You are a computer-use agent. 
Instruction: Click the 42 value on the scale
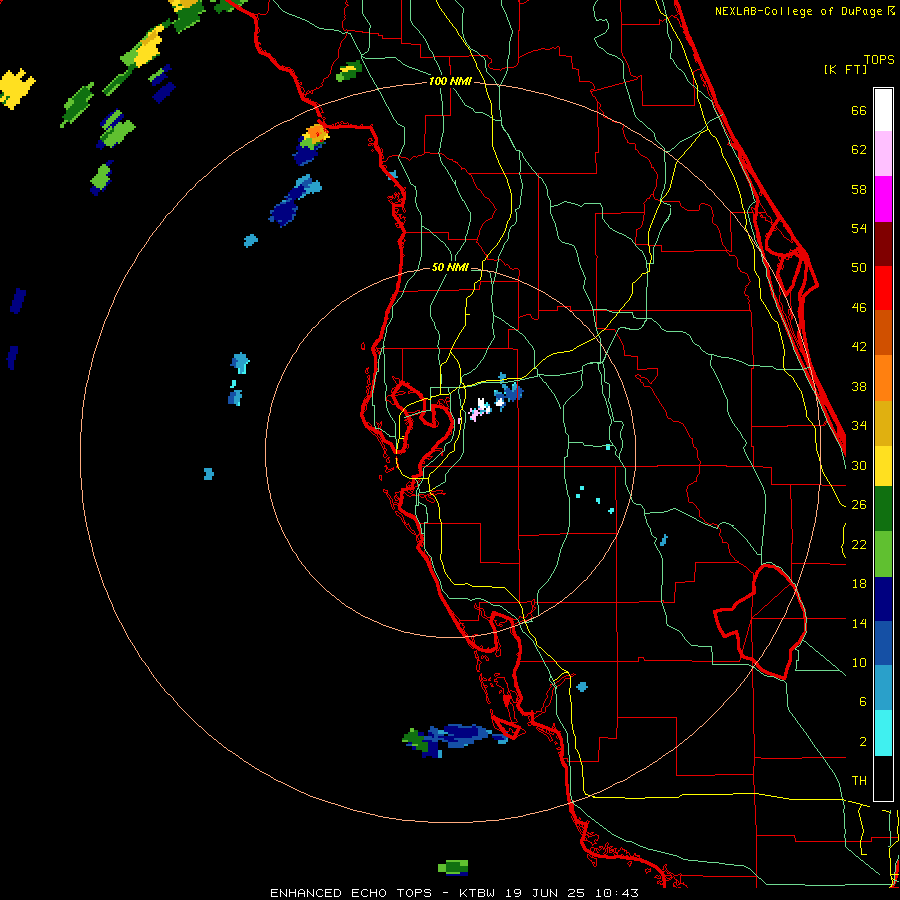[859, 347]
